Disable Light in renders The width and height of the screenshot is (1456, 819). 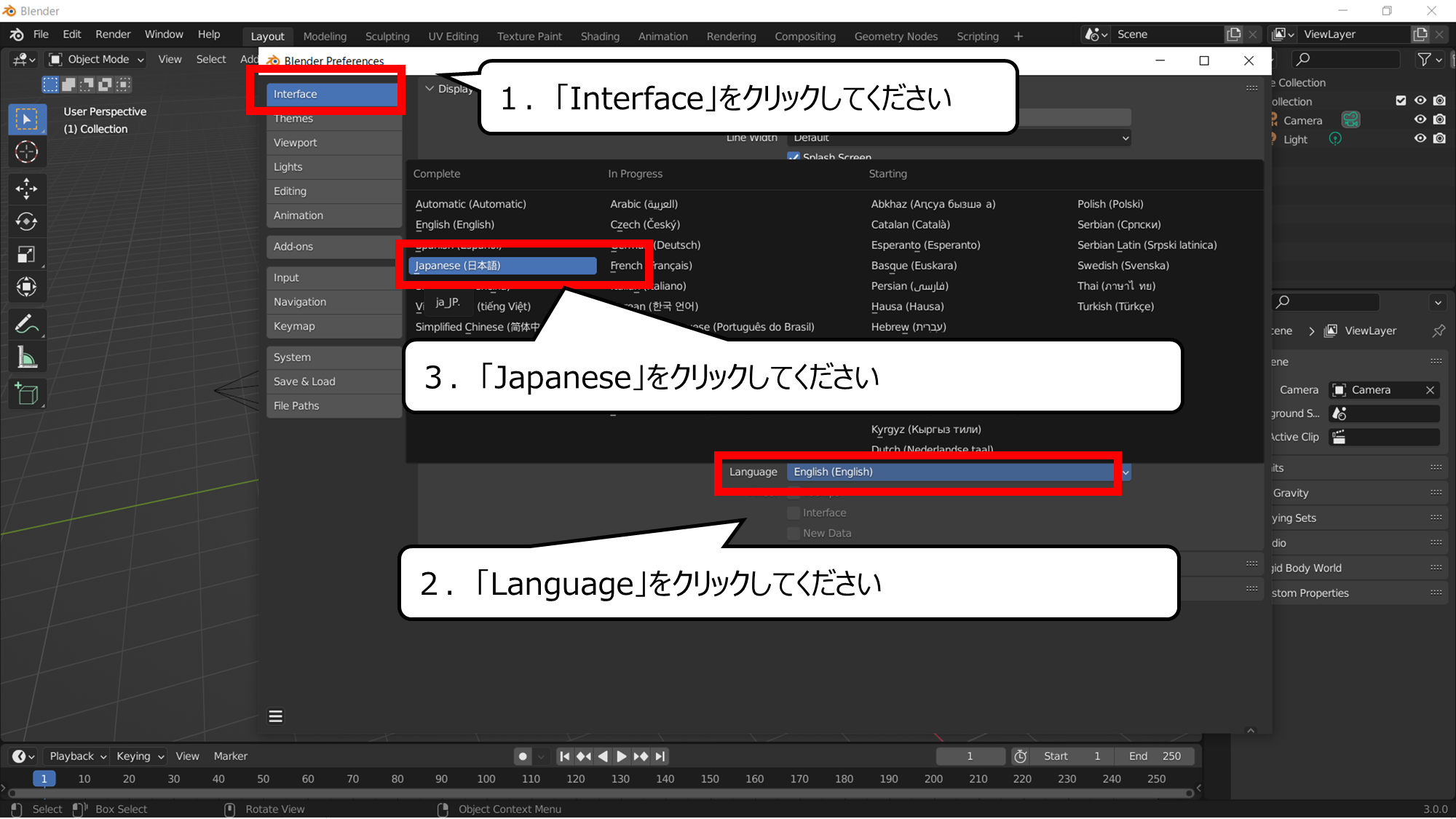click(1439, 138)
